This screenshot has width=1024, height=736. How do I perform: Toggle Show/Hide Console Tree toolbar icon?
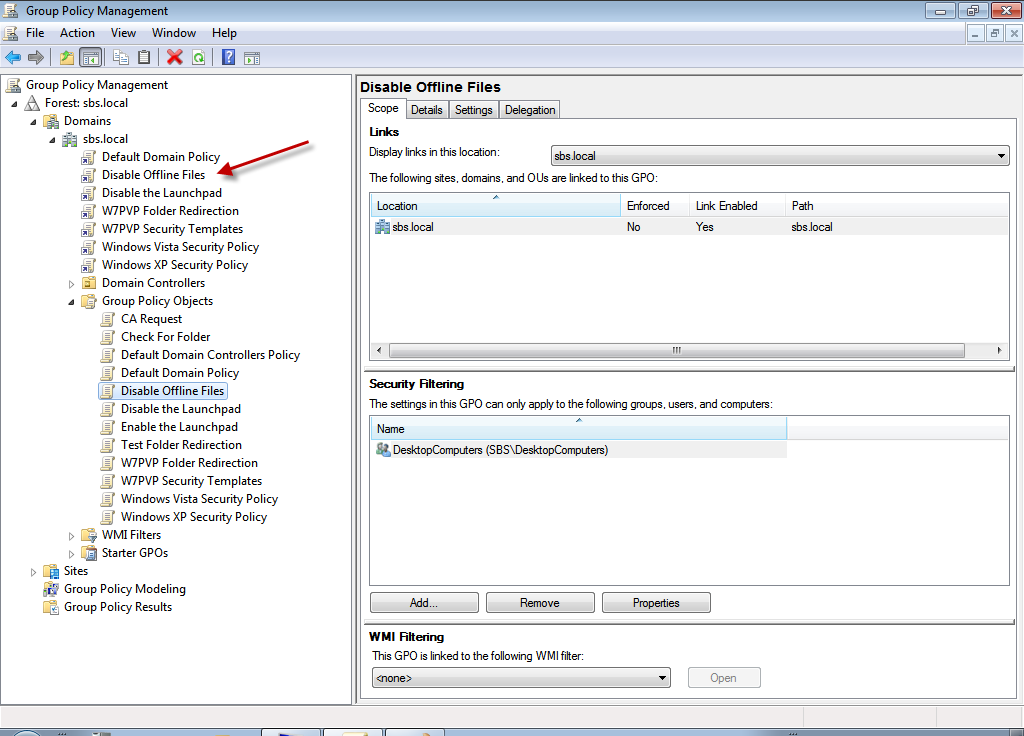pos(90,58)
